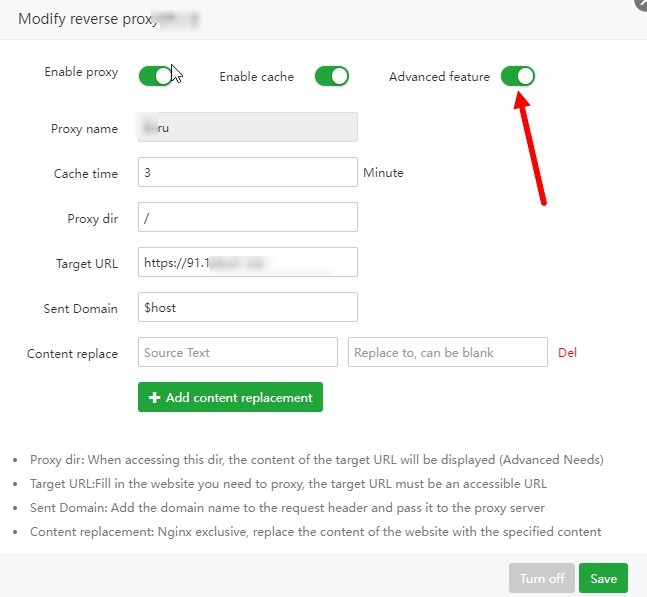647x597 pixels.
Task: Close the Modify reverse proxy dialog
Action: tap(642, 4)
